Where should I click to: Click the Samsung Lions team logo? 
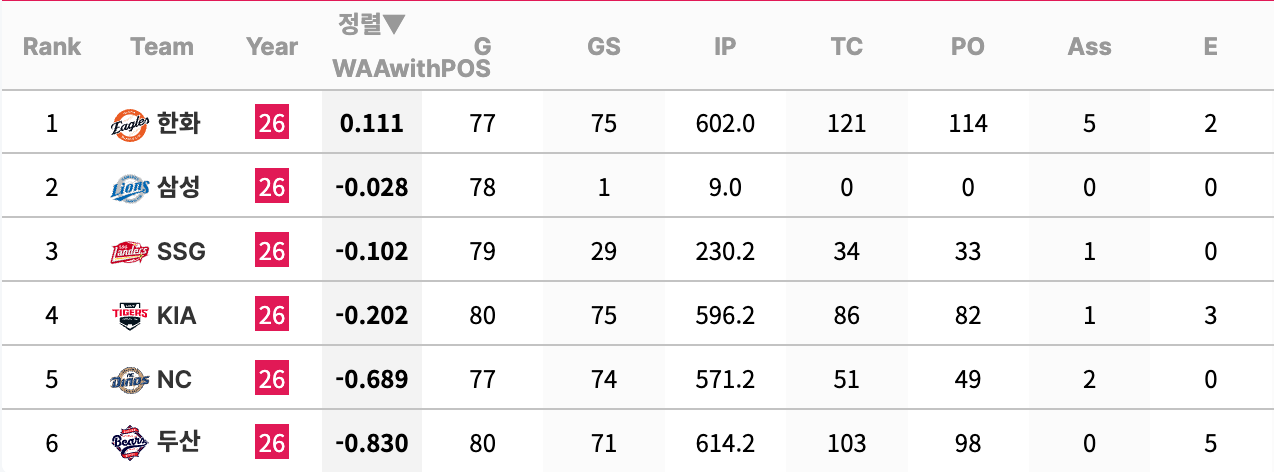tap(130, 188)
